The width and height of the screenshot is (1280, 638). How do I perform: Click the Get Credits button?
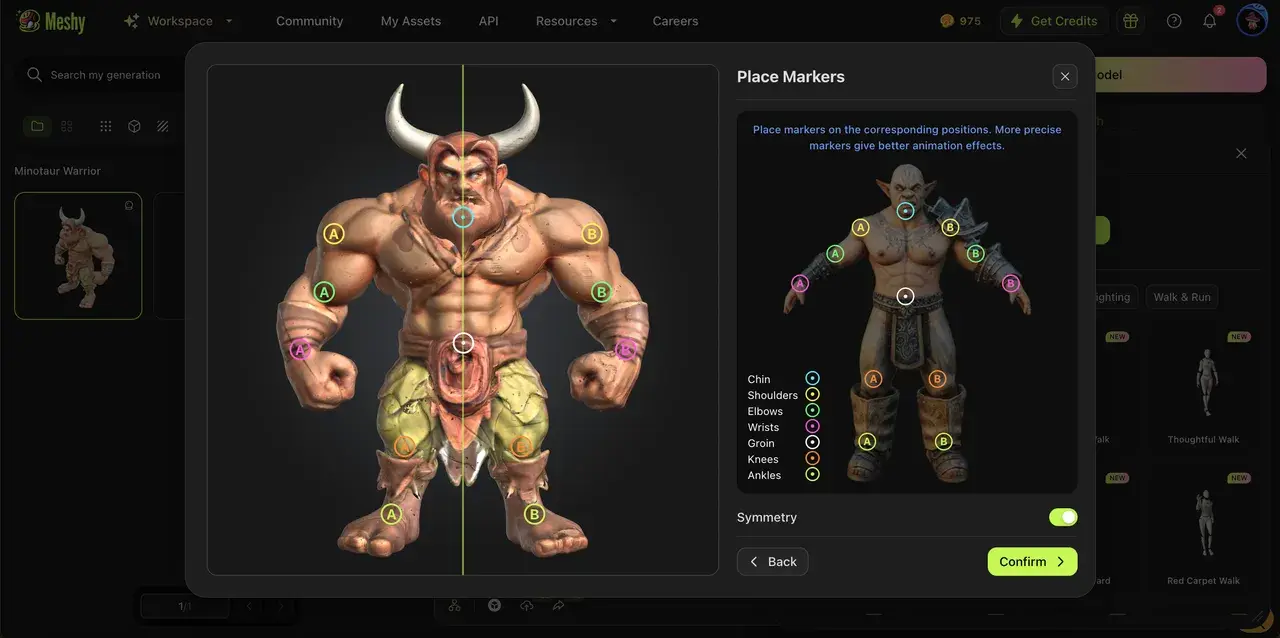(x=1053, y=21)
